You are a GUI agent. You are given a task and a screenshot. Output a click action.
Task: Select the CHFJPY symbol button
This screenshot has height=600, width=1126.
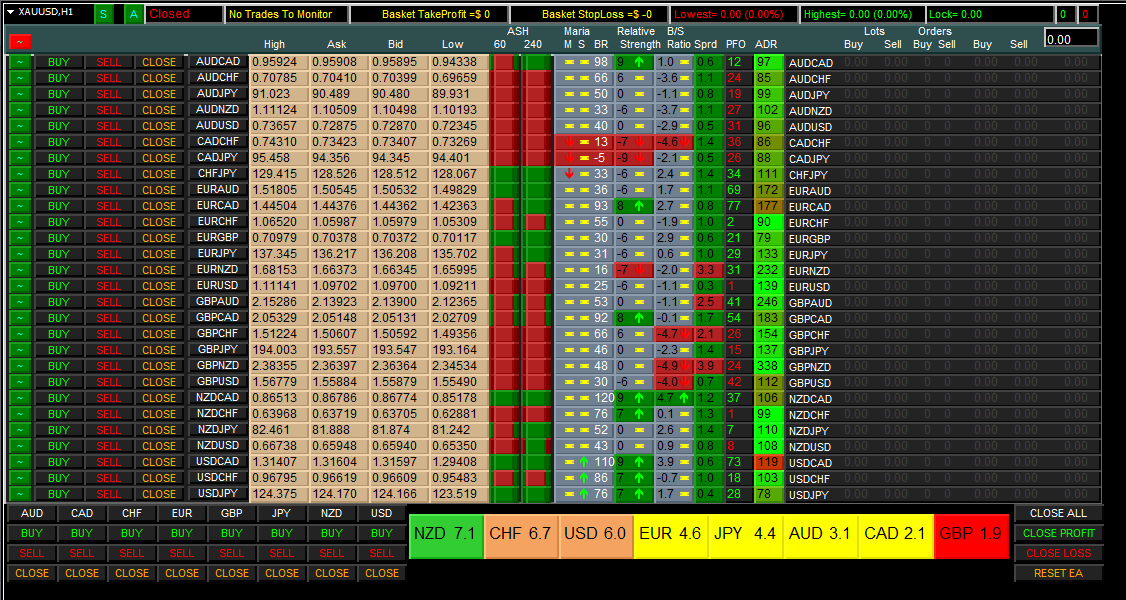click(x=218, y=173)
